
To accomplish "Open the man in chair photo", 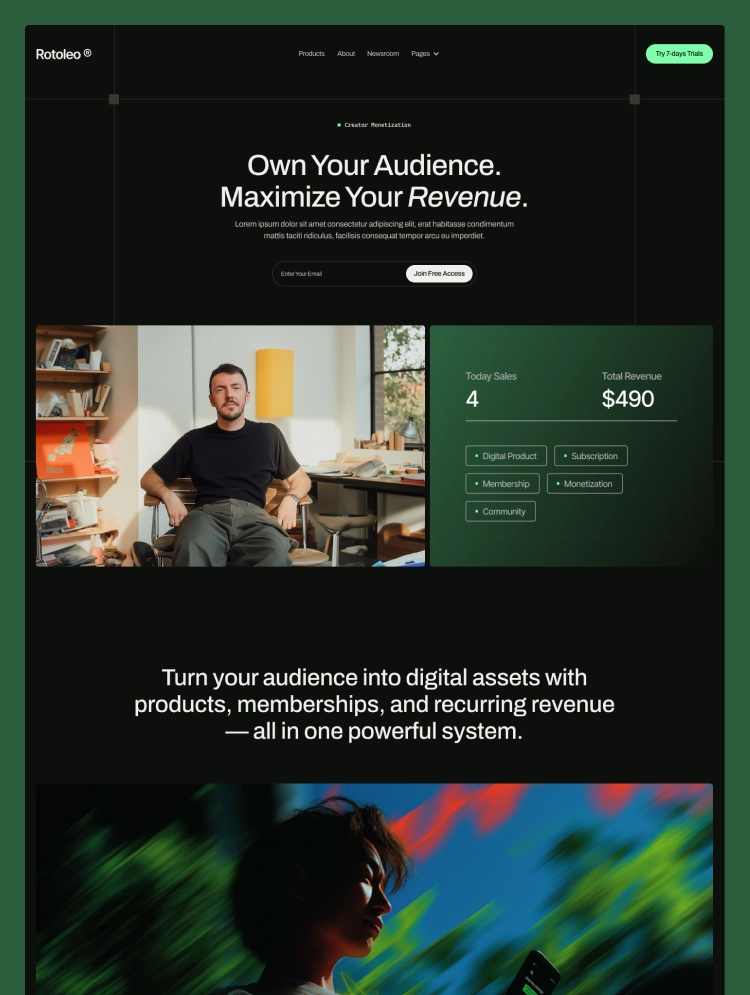I will 230,445.
